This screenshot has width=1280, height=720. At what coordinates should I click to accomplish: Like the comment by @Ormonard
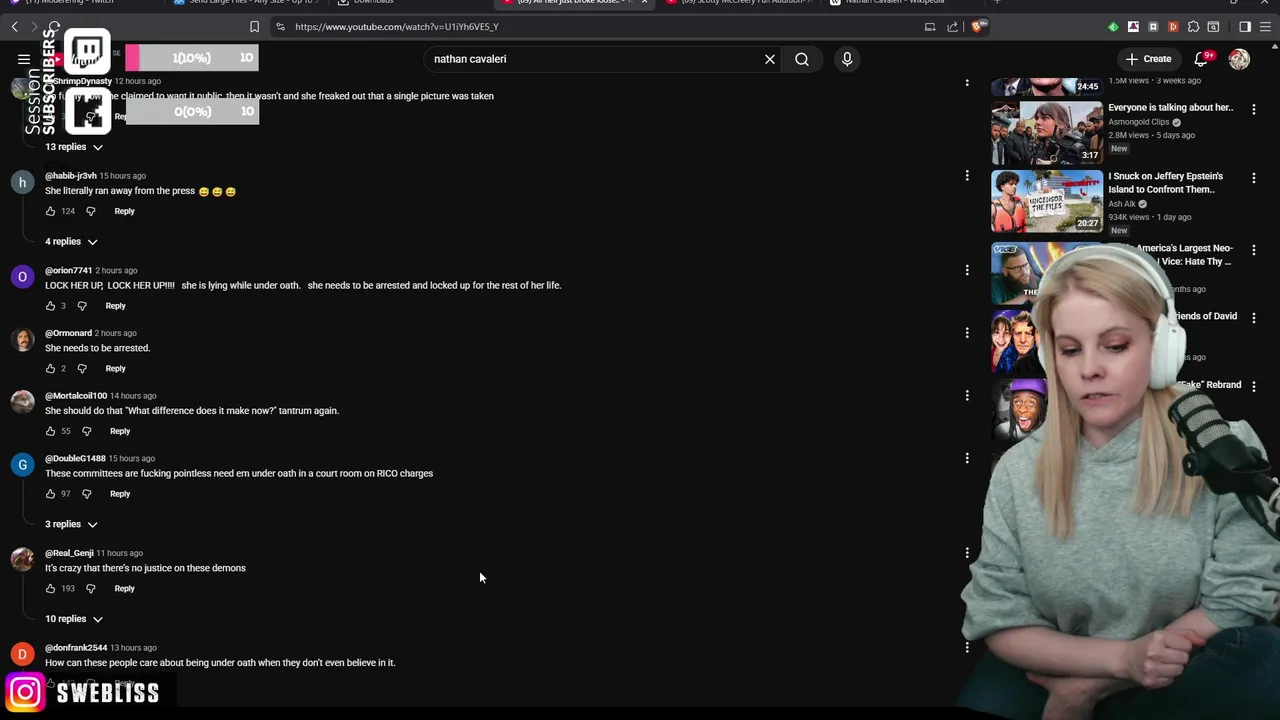point(50,368)
